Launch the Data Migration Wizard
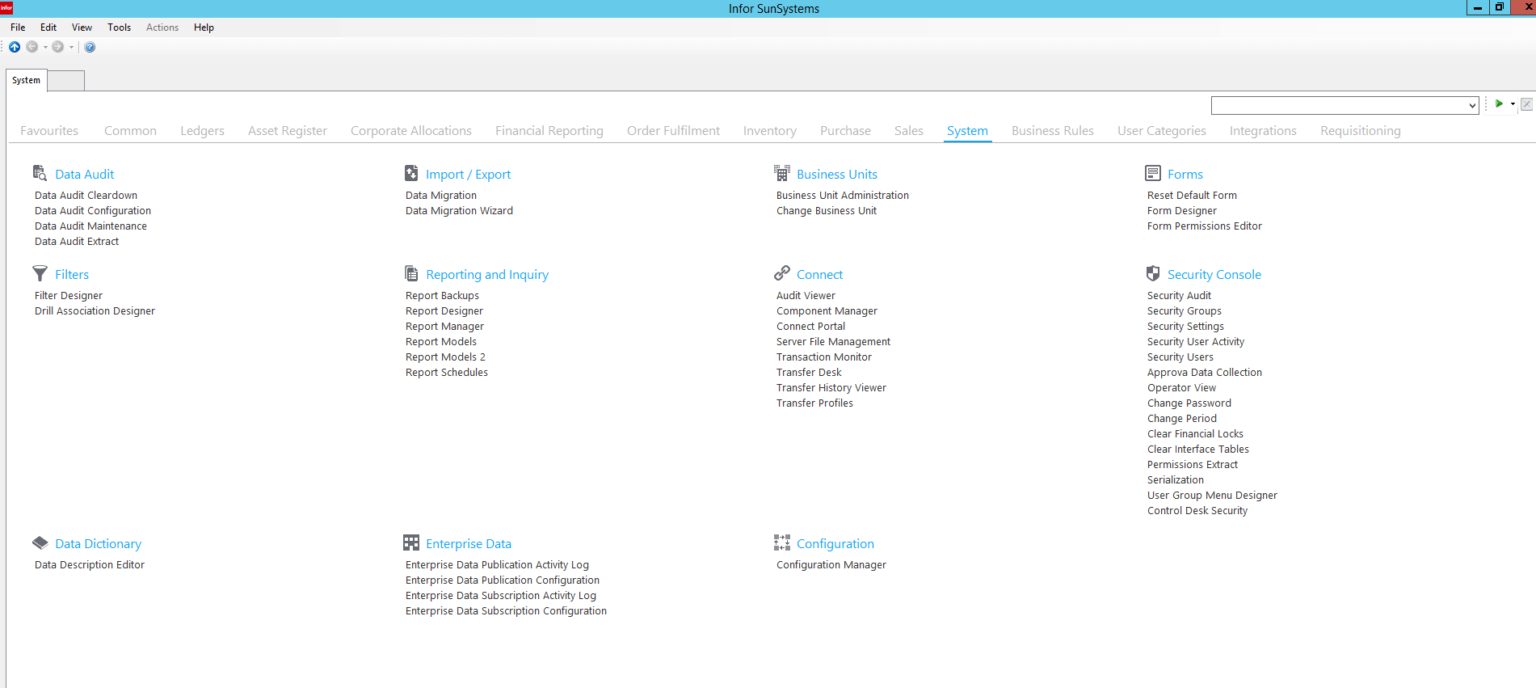The image size is (1536, 688). click(459, 210)
